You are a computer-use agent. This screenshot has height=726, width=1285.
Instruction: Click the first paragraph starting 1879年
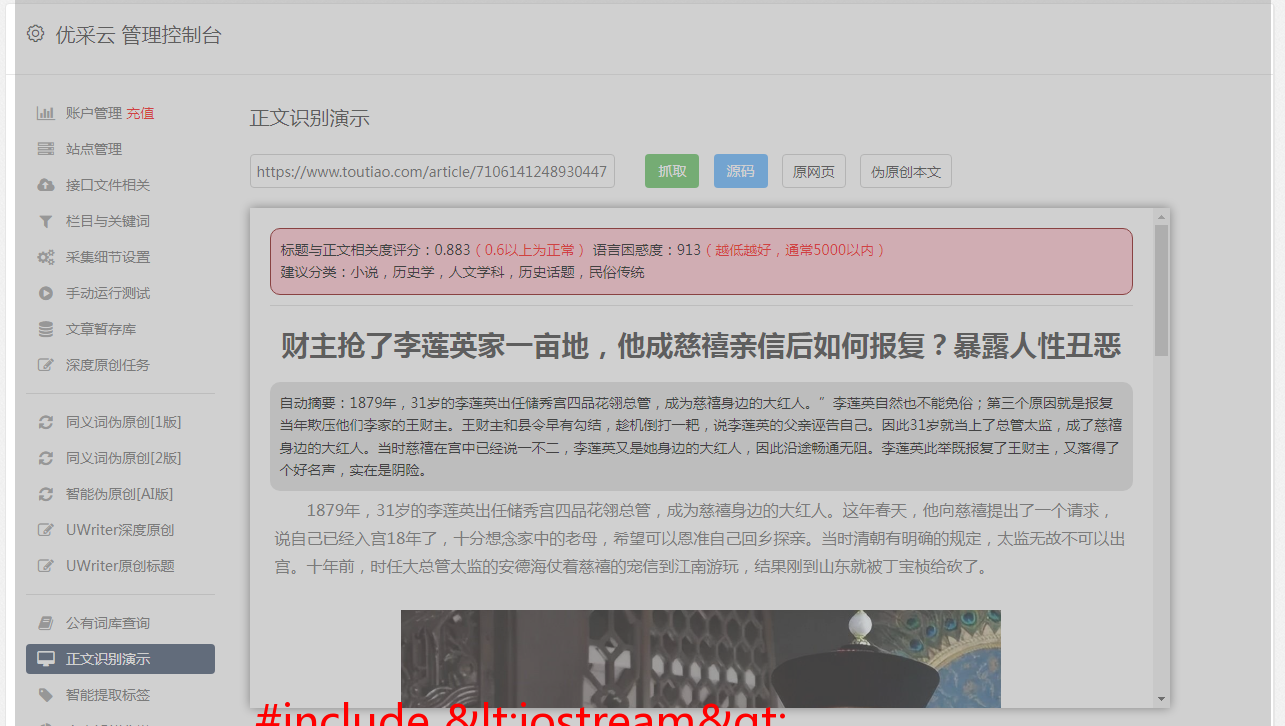(701, 538)
